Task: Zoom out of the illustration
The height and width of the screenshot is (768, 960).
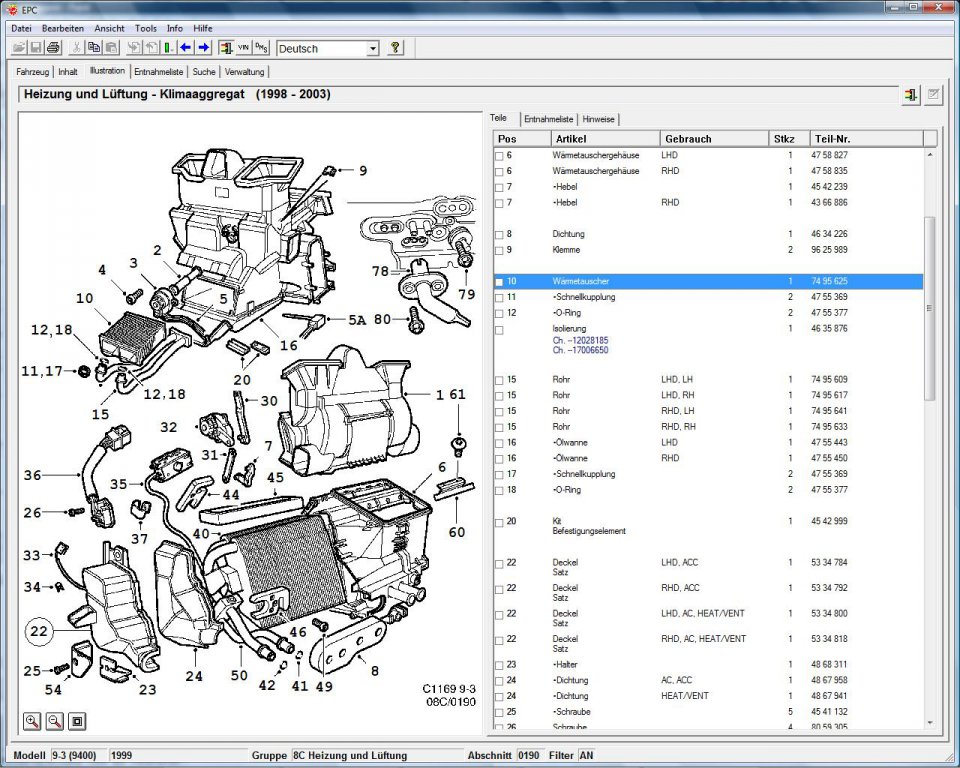Action: tap(54, 721)
